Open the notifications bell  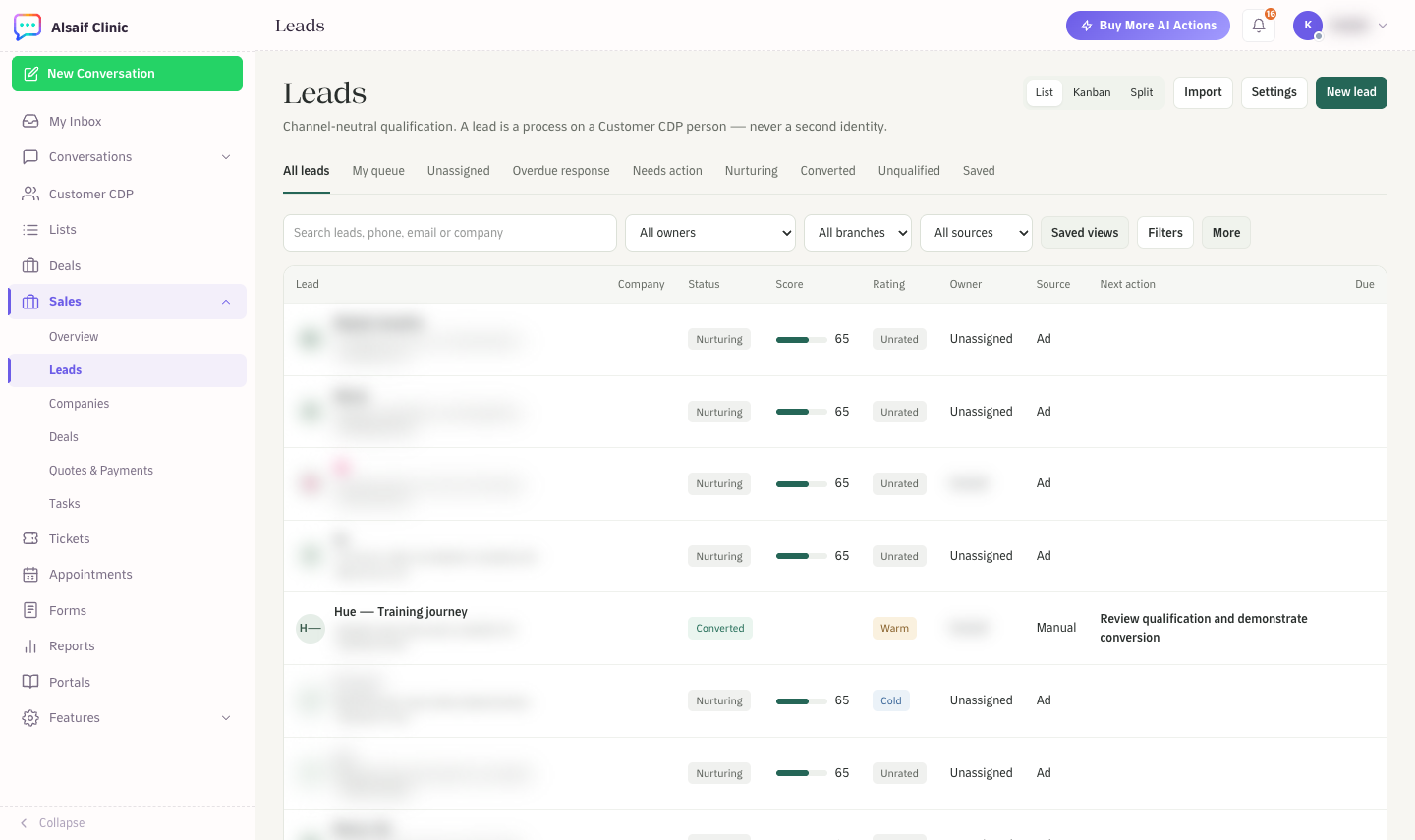[x=1259, y=26]
